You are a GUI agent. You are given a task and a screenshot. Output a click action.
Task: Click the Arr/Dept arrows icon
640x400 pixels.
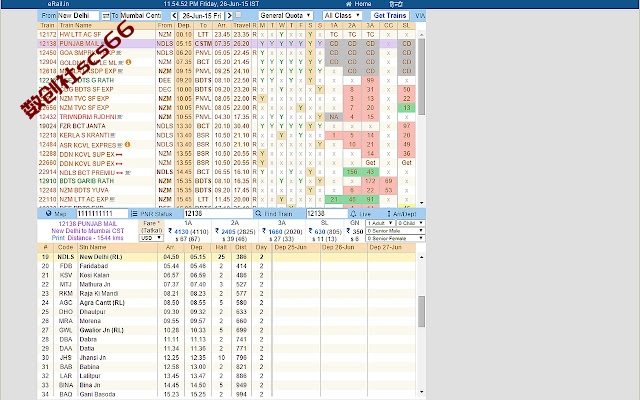point(389,213)
